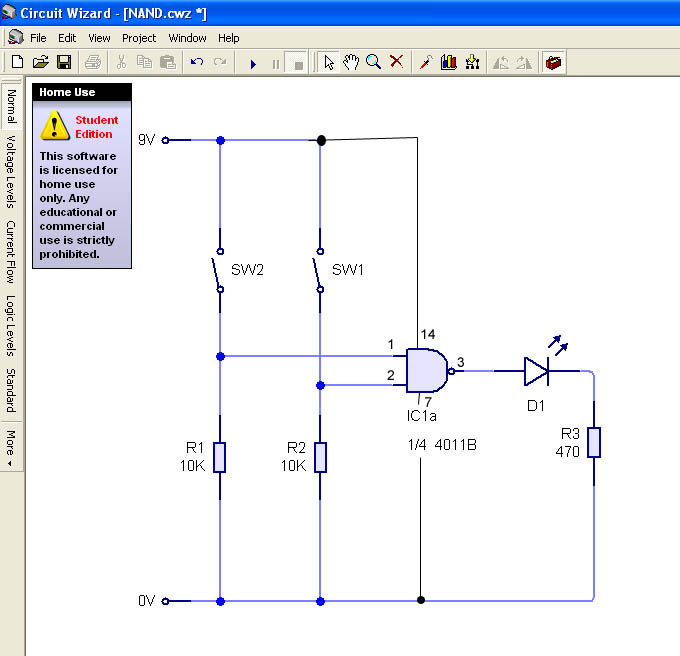Select the arrow pointer tool

pyautogui.click(x=329, y=62)
